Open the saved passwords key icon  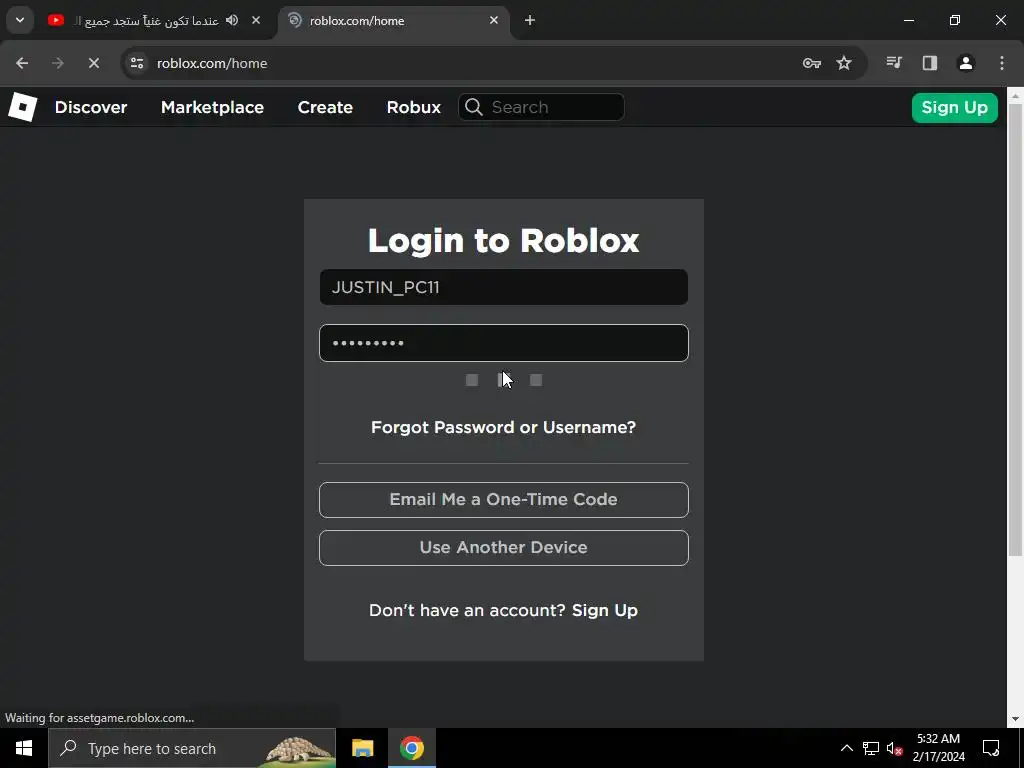point(812,63)
